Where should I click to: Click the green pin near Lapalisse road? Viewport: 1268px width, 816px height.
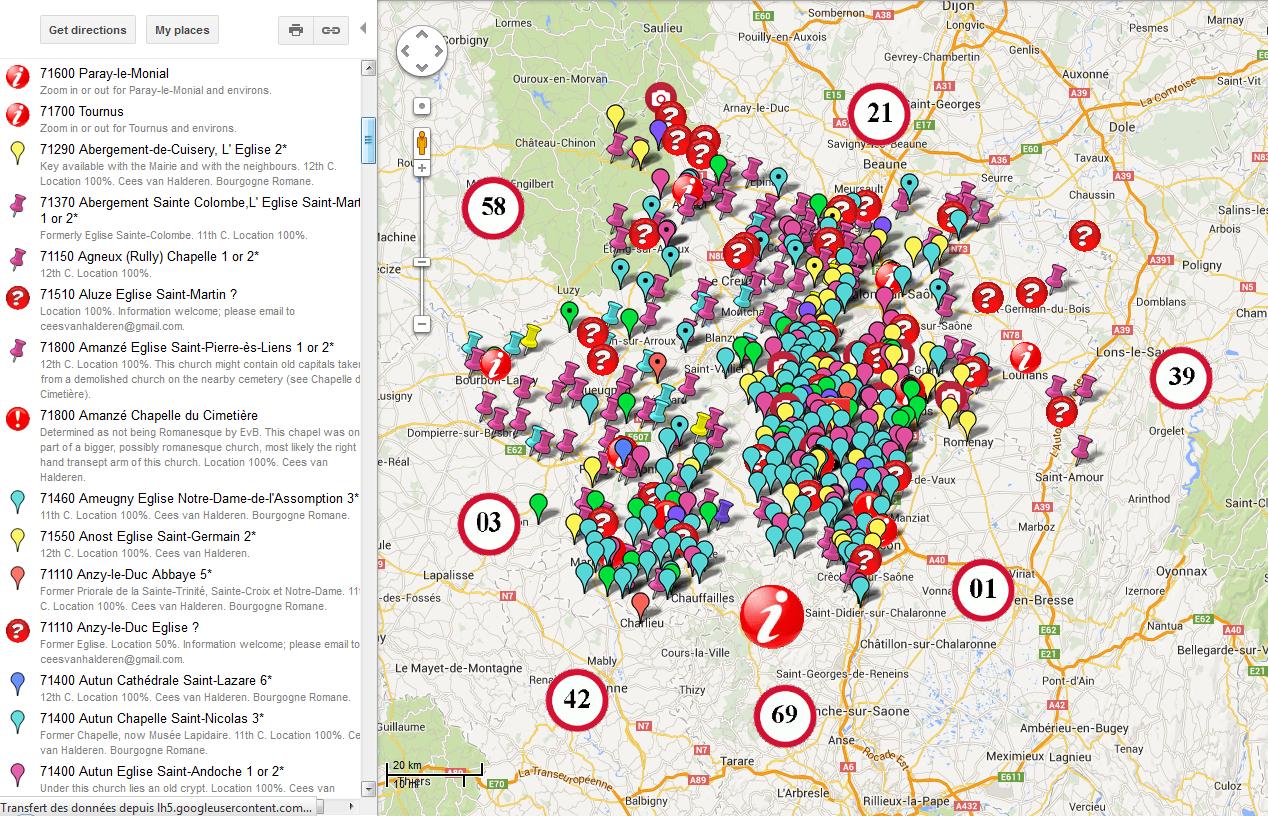coord(538,506)
